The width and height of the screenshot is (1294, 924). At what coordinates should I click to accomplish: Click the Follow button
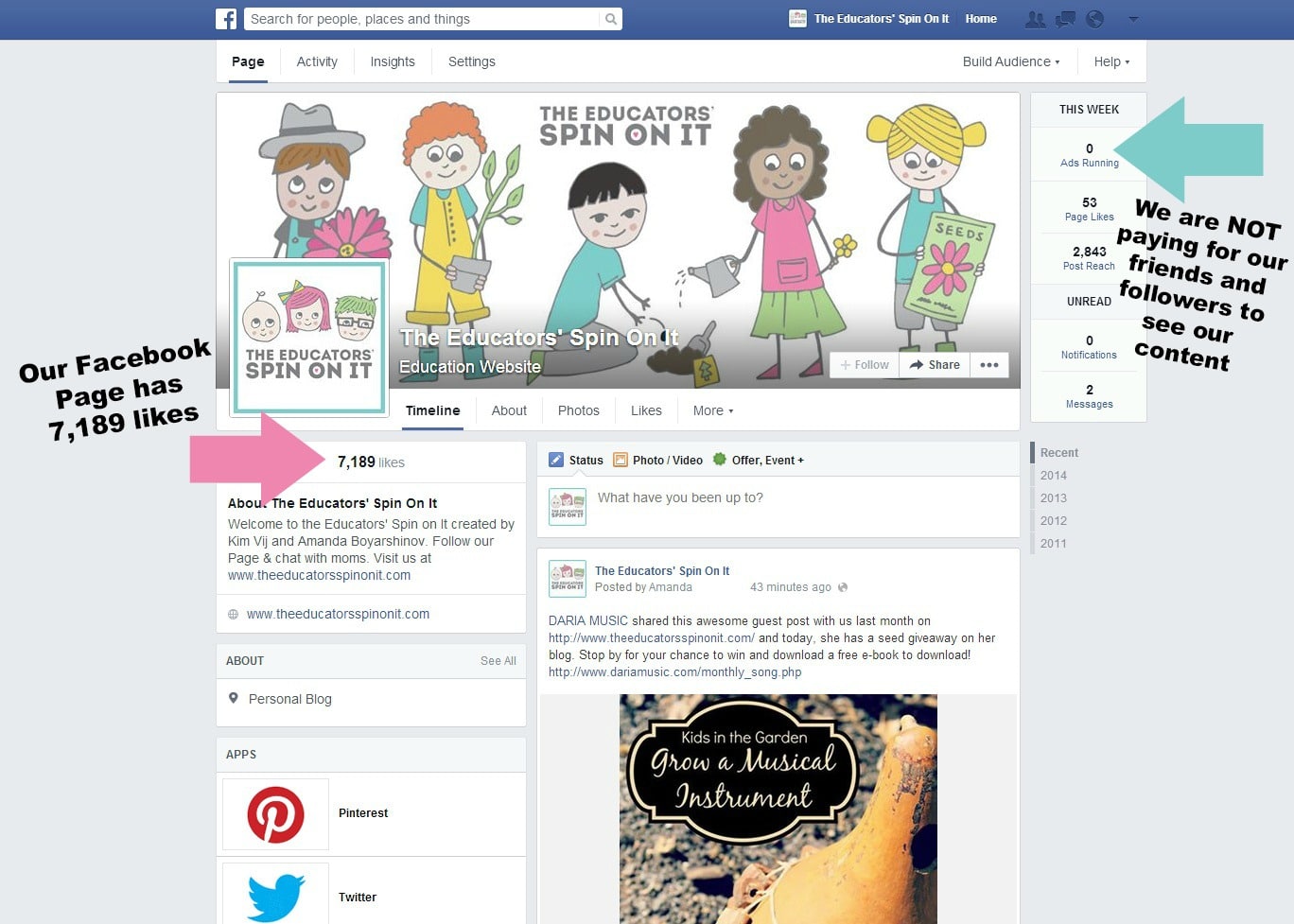point(865,365)
